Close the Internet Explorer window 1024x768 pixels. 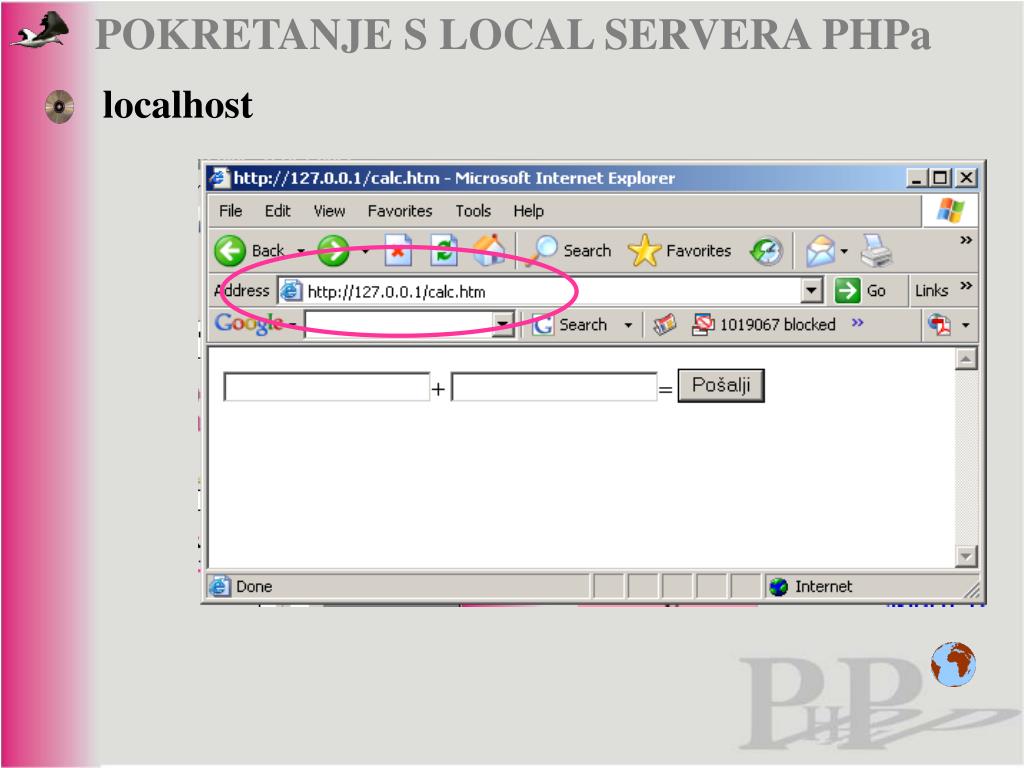click(x=967, y=178)
